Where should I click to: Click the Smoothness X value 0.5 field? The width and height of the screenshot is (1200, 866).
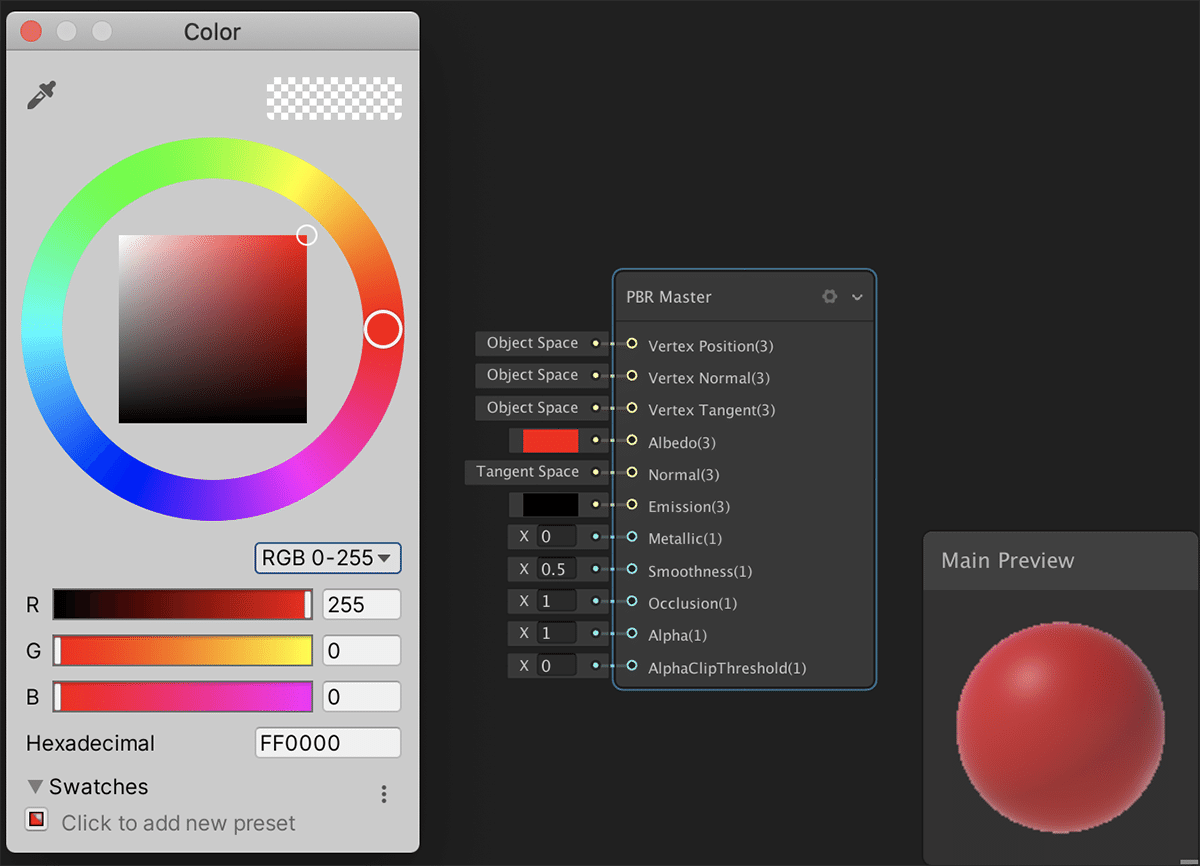coord(556,569)
